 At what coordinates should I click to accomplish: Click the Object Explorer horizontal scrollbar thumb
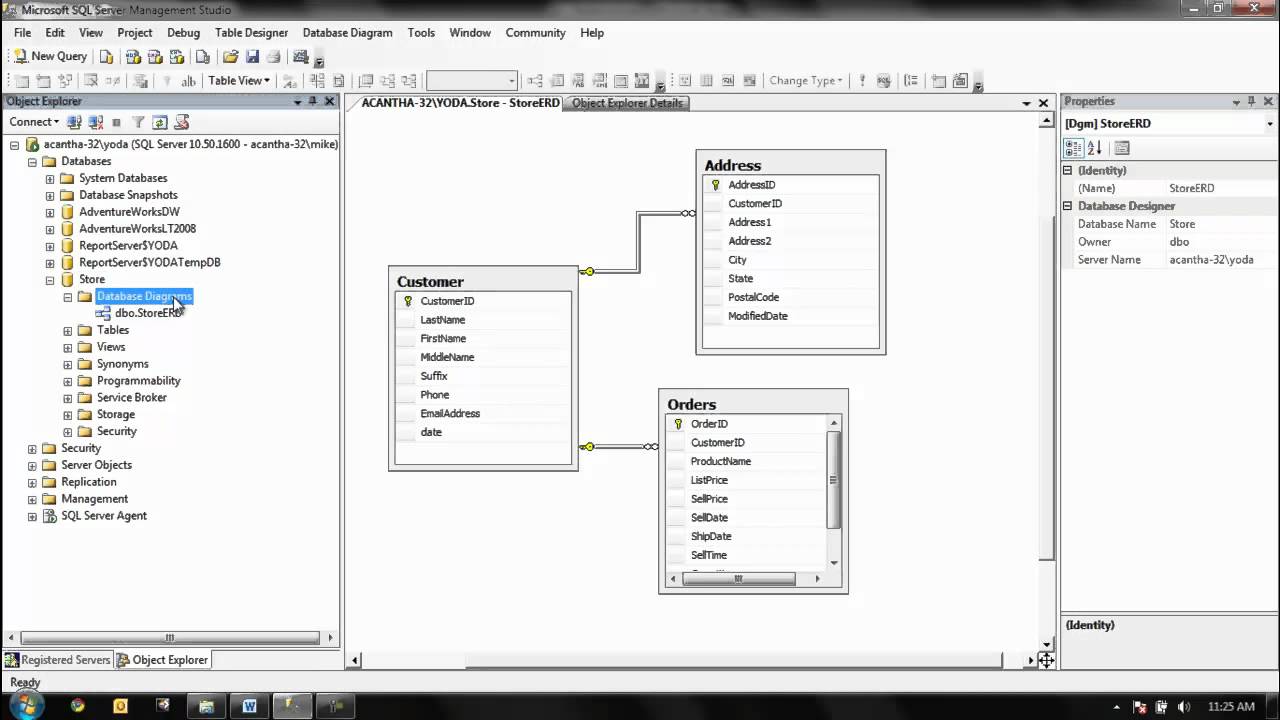pyautogui.click(x=170, y=637)
